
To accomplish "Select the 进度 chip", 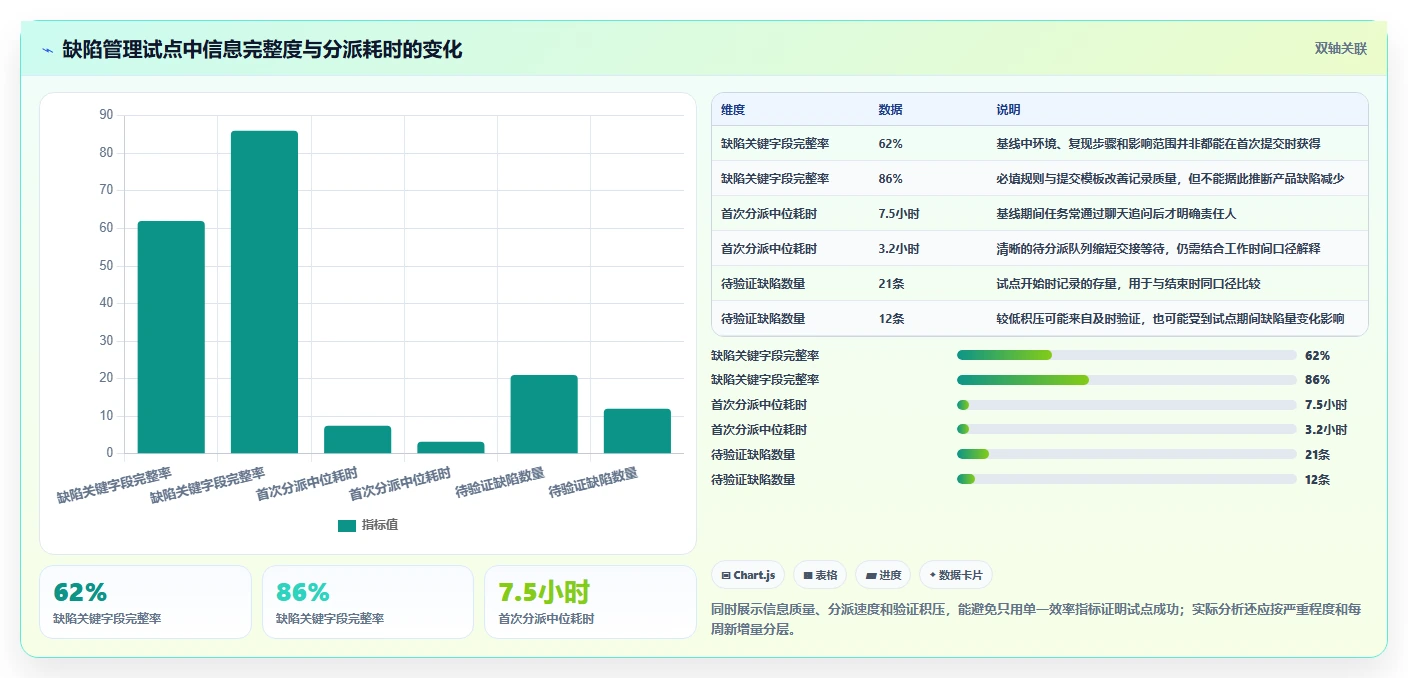I will tap(883, 575).
